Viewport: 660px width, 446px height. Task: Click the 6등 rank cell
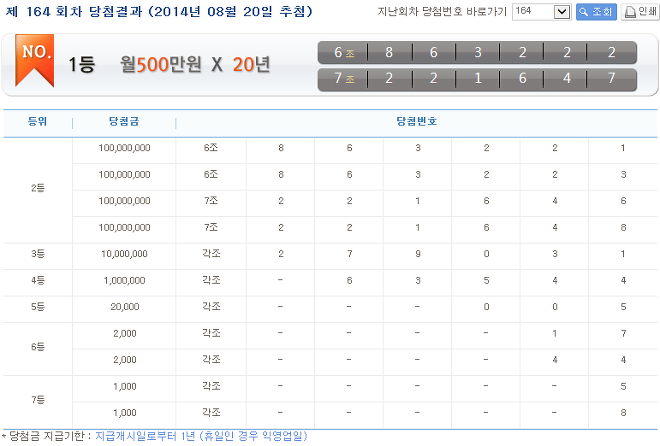37,347
